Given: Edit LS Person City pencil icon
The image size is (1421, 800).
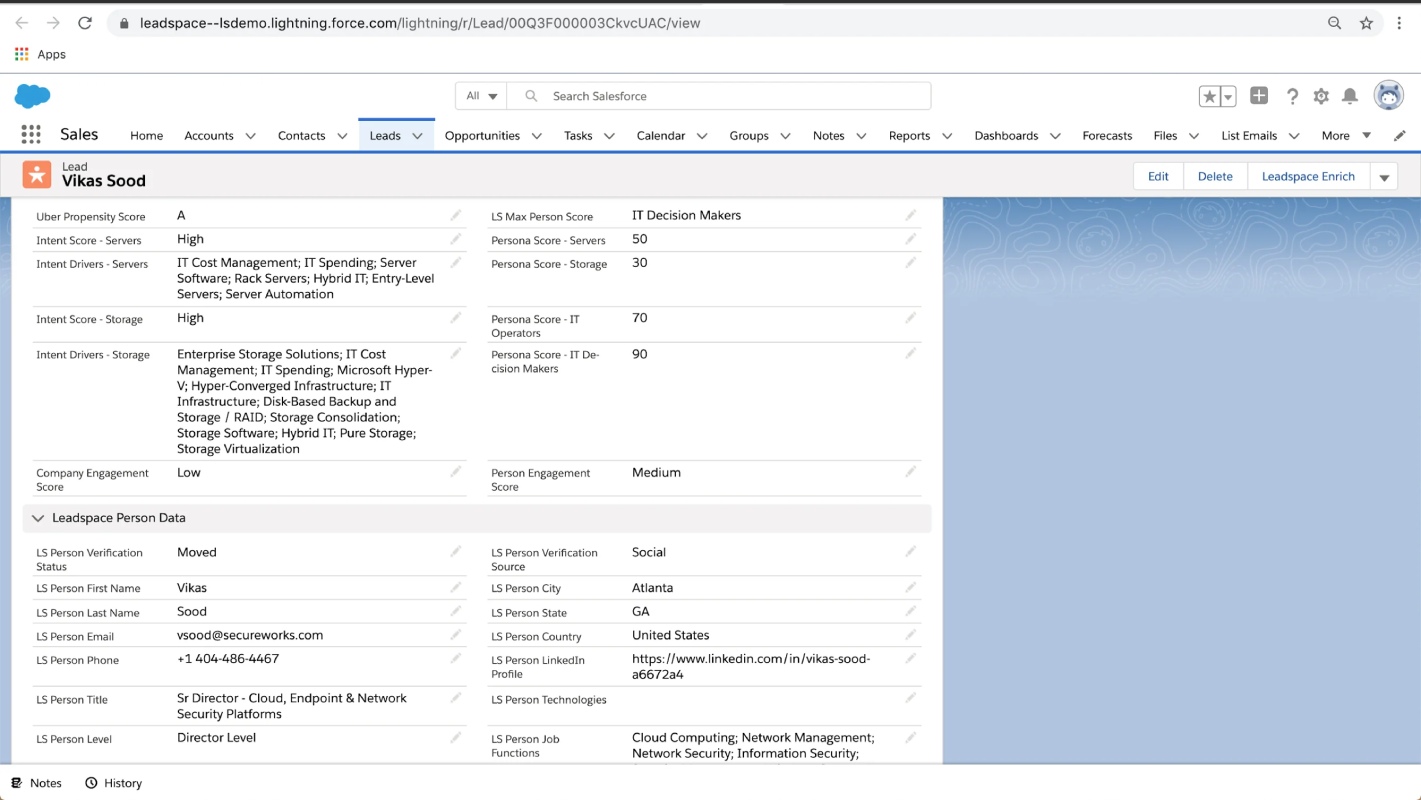Looking at the screenshot, I should pos(910,587).
